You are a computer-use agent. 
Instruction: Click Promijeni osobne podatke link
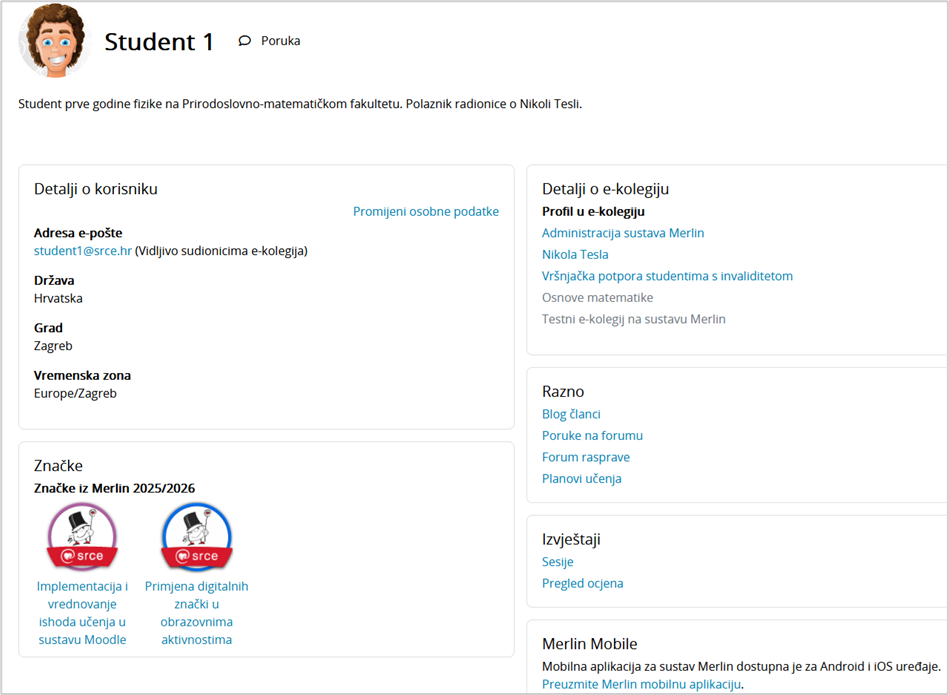tap(425, 211)
